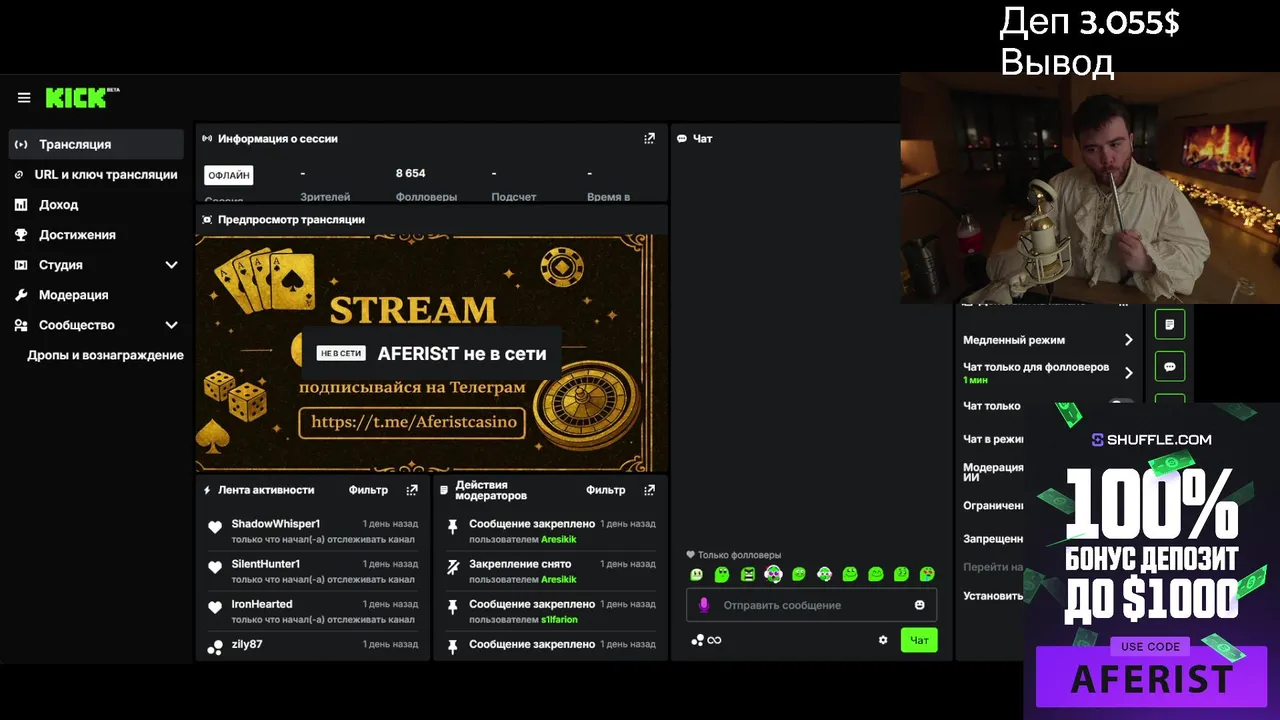Click the stream preview thumbnail

coord(431,353)
